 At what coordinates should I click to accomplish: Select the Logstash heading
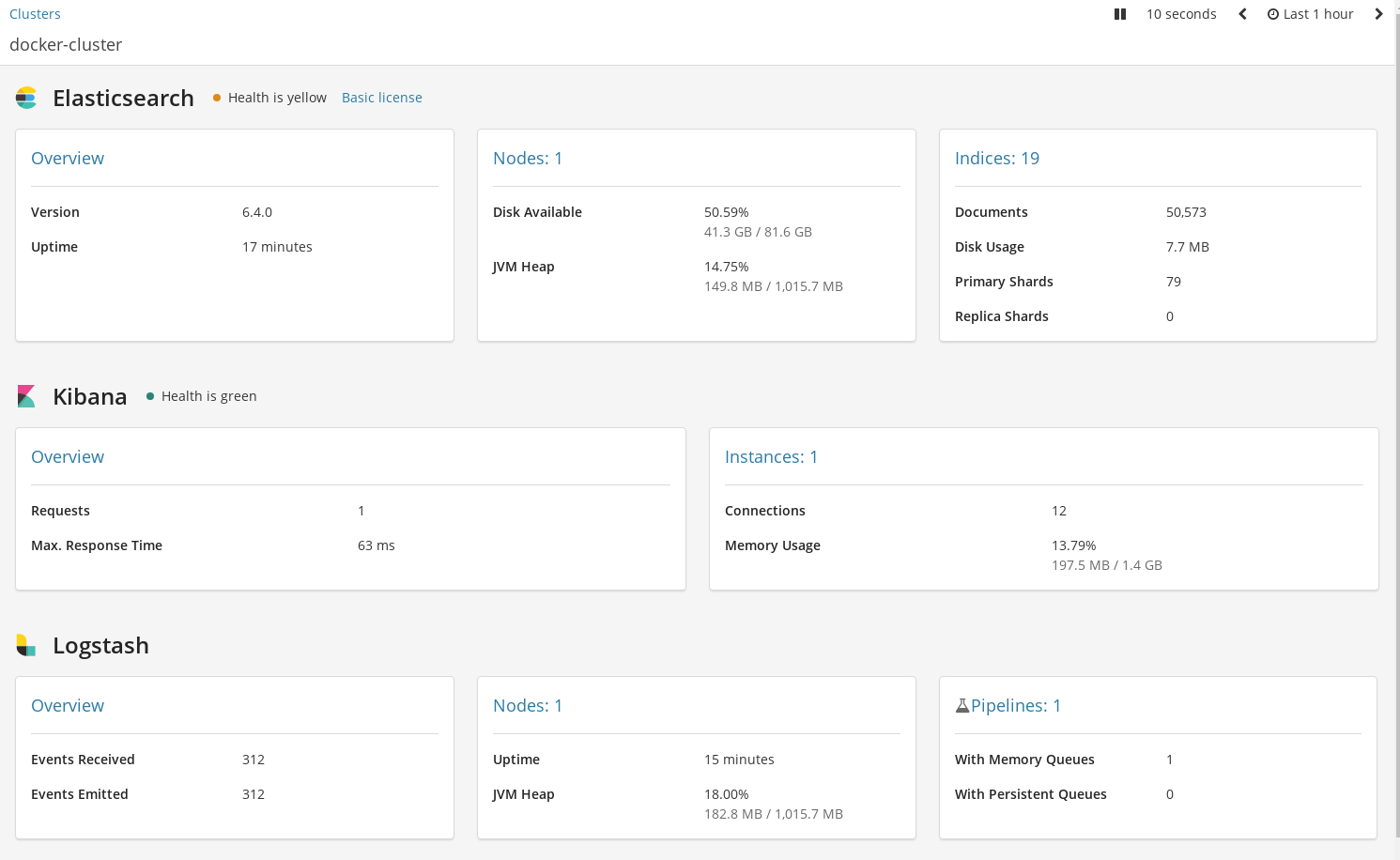coord(100,645)
